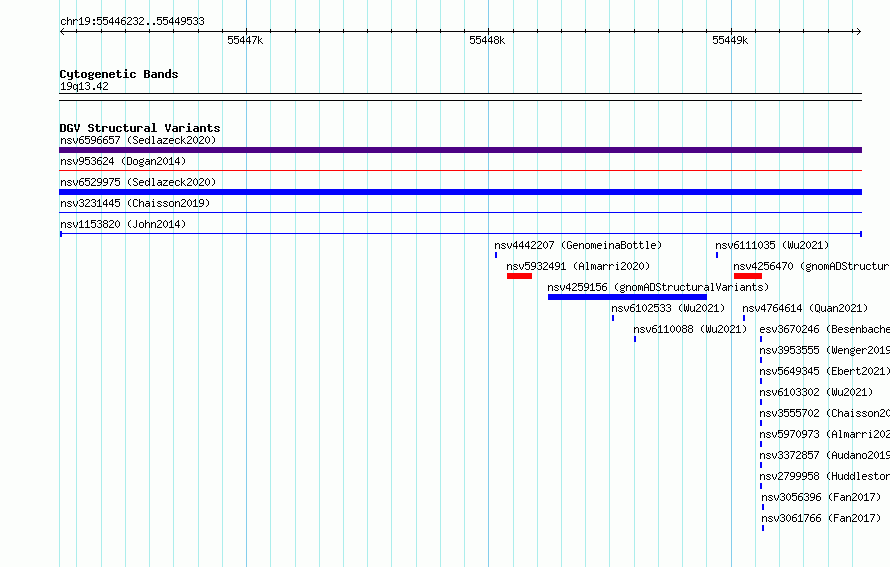
Task: Select nsv3056396 (Fan2017) variant label
Action: [821, 497]
